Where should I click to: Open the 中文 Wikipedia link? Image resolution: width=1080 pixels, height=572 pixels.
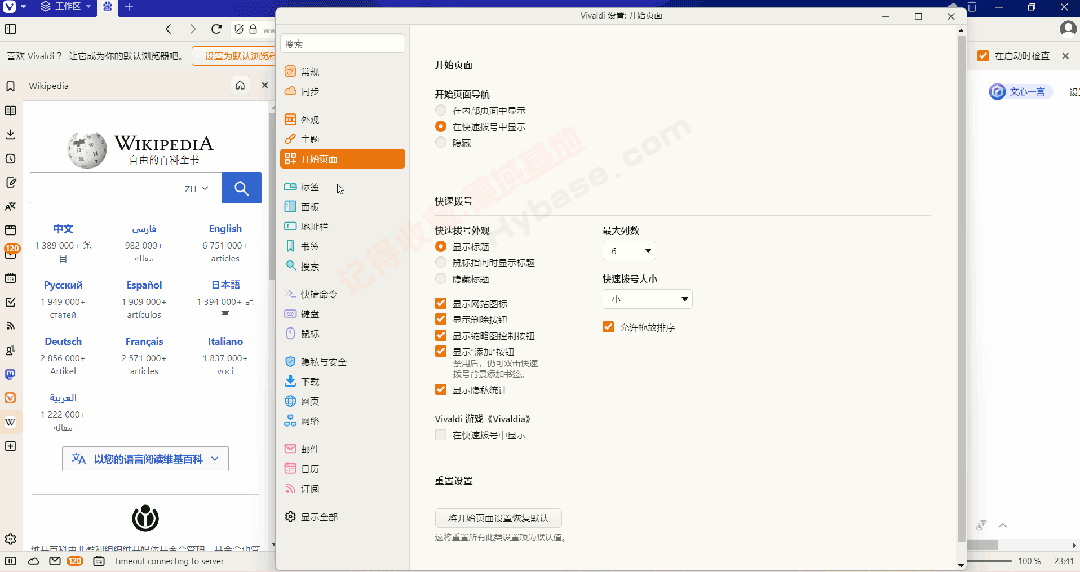pos(63,228)
